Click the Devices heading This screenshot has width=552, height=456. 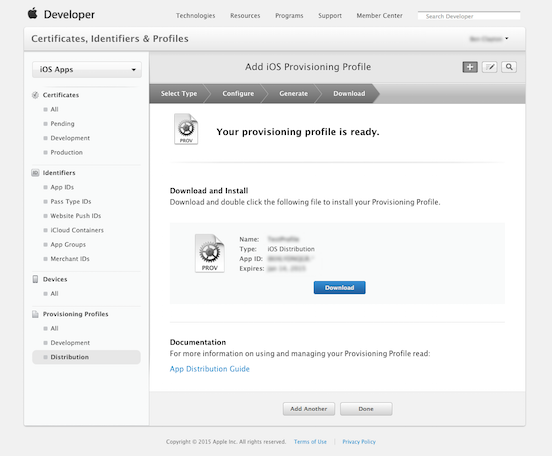click(x=55, y=279)
